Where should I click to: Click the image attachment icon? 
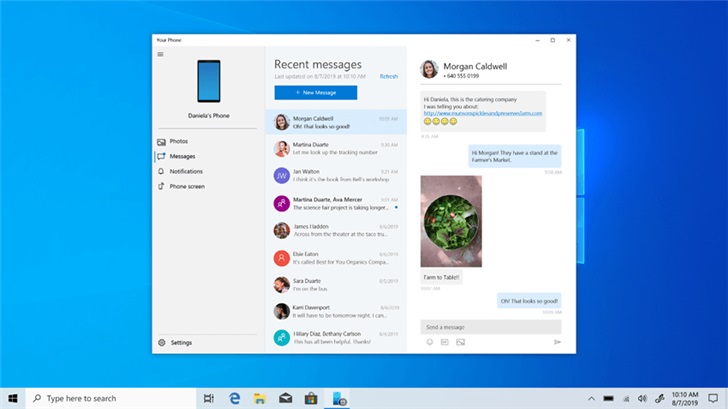pos(460,342)
